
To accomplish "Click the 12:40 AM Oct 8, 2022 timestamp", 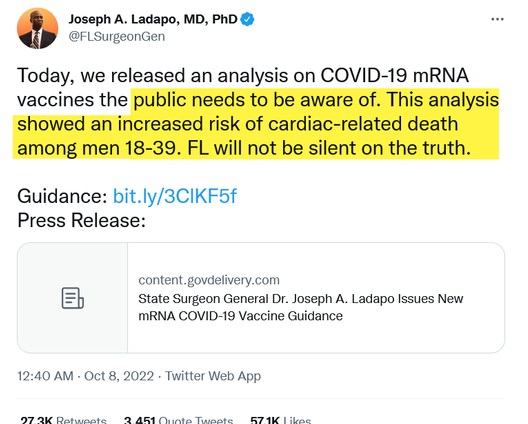I will (86, 376).
